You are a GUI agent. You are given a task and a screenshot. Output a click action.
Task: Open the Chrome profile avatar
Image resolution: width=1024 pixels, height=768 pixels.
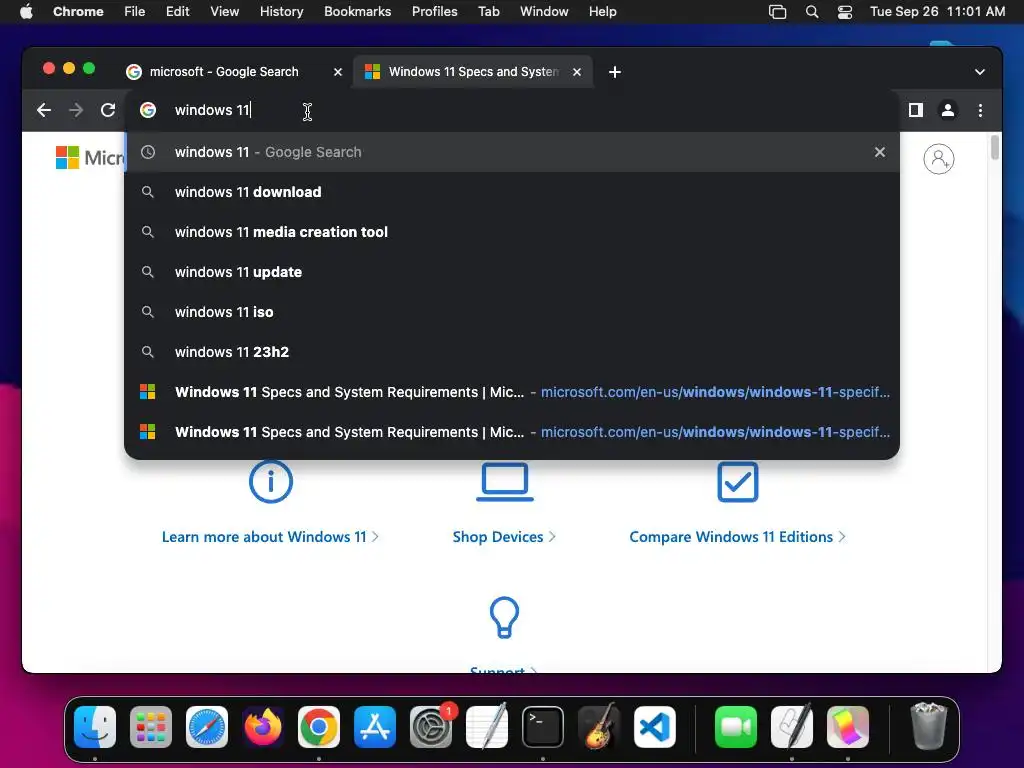pos(948,110)
